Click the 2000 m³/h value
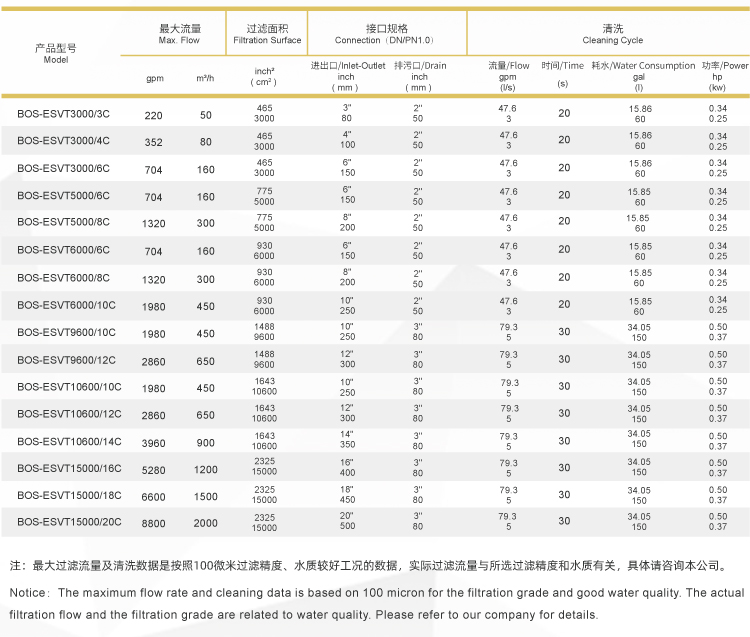750x637 pixels. pos(206,523)
